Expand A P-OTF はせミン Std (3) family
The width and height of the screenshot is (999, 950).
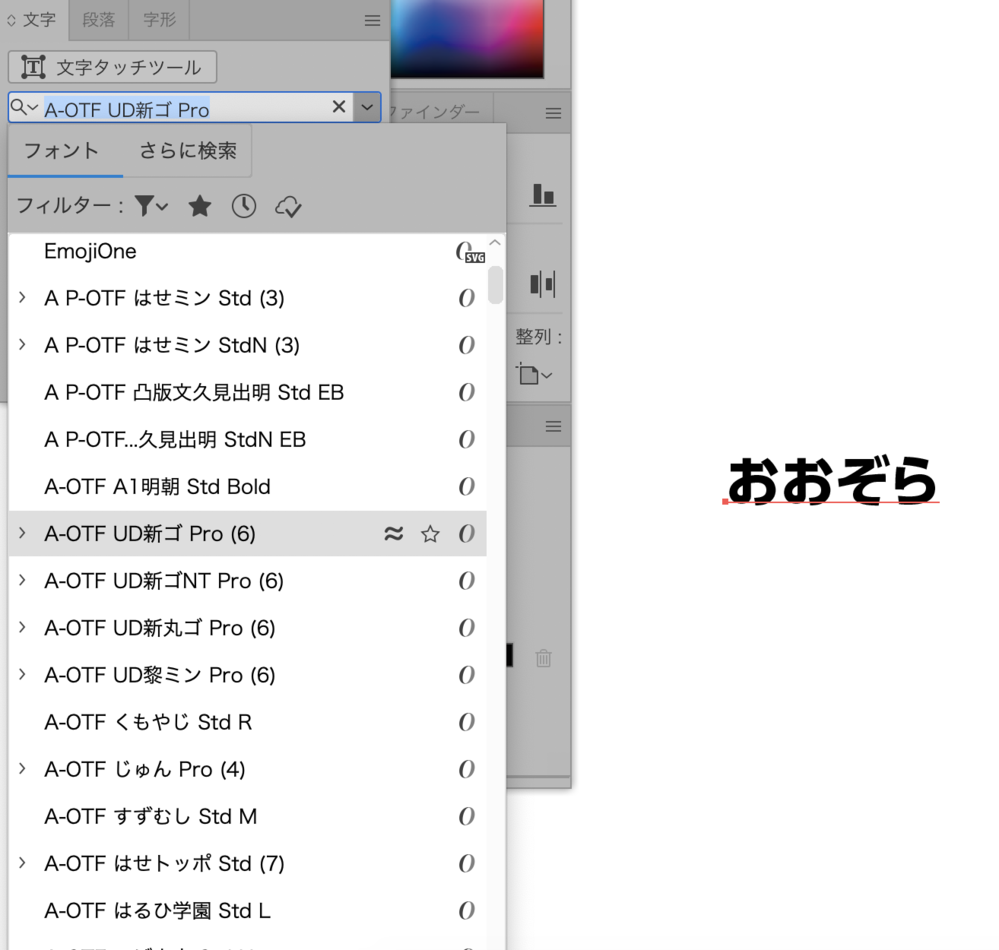22,298
